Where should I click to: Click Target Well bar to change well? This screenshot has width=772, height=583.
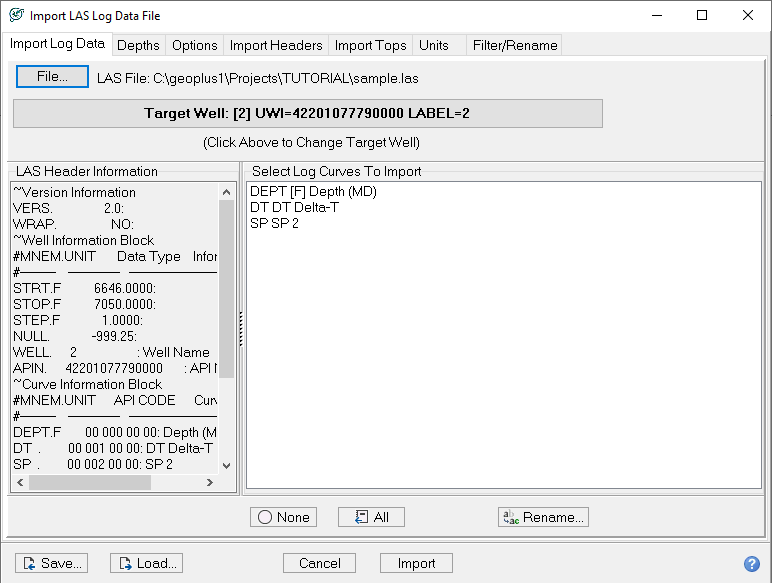tap(307, 113)
